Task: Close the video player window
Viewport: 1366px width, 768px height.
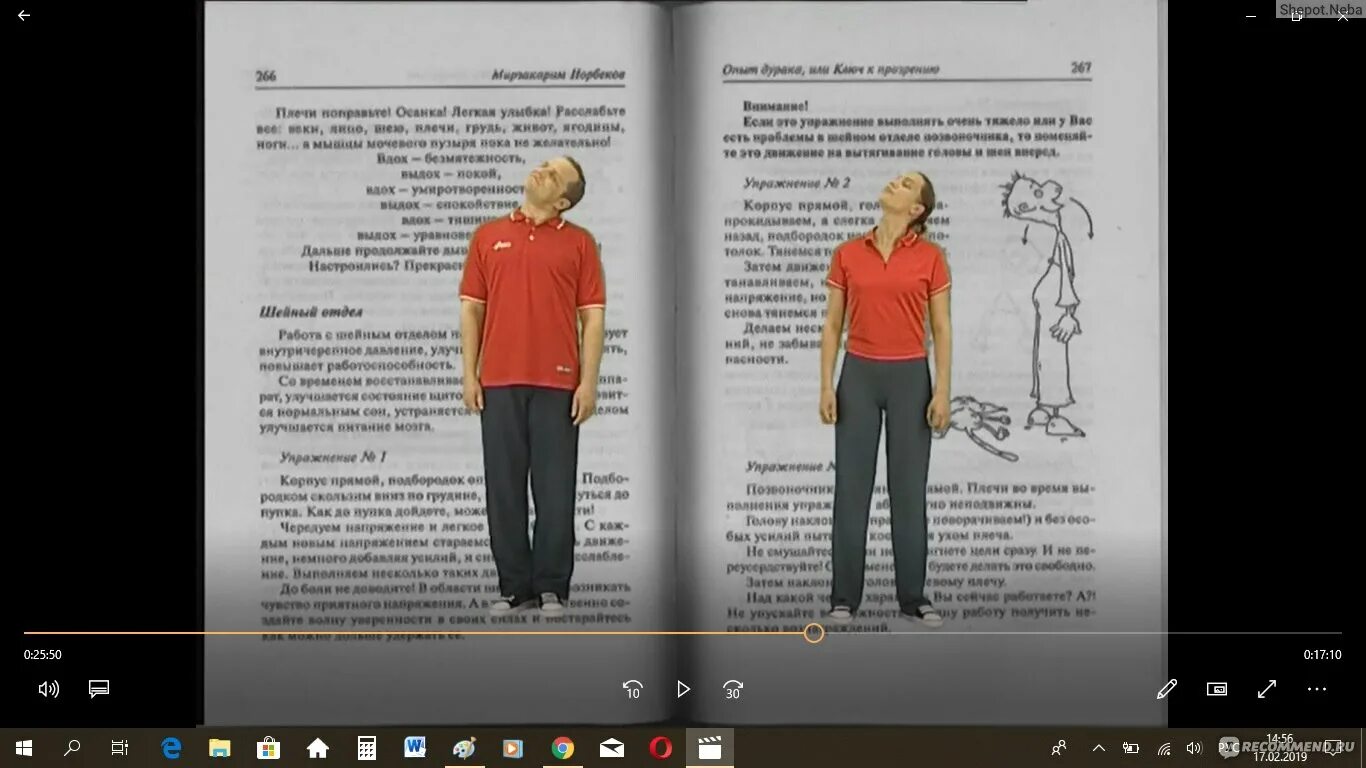Action: (x=1343, y=16)
